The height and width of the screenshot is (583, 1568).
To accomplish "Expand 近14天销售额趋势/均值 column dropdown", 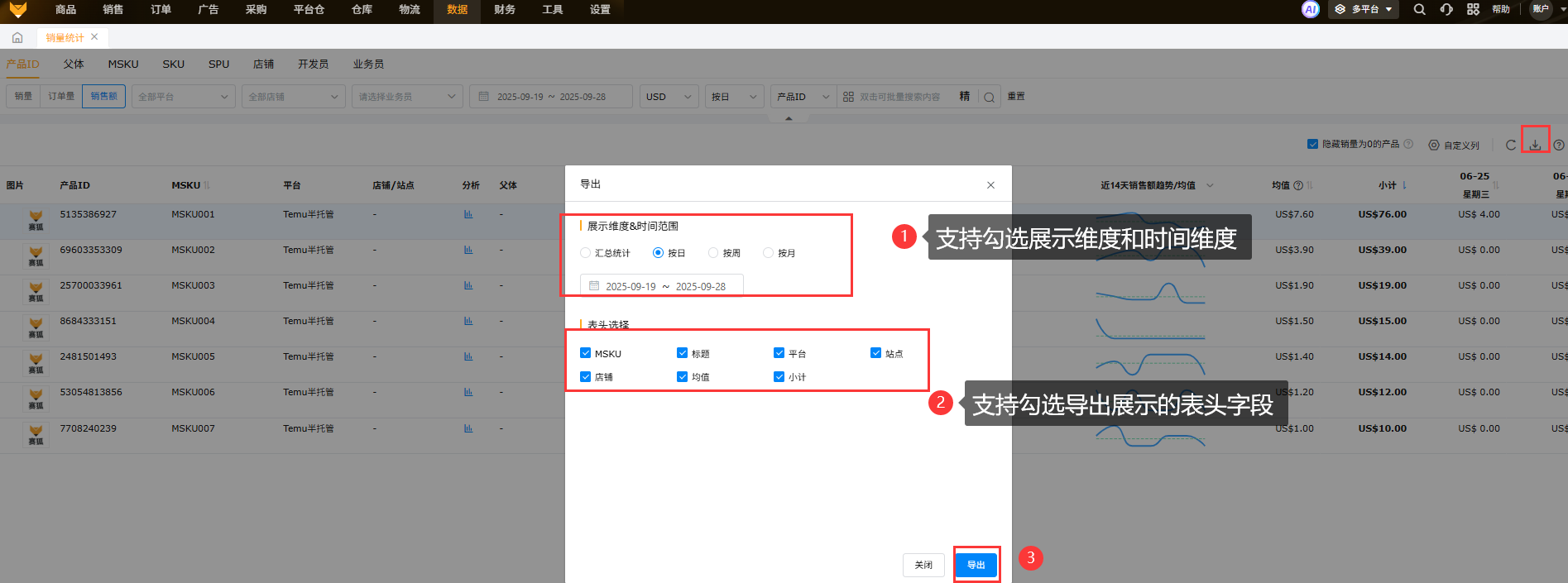I will coord(1210,185).
